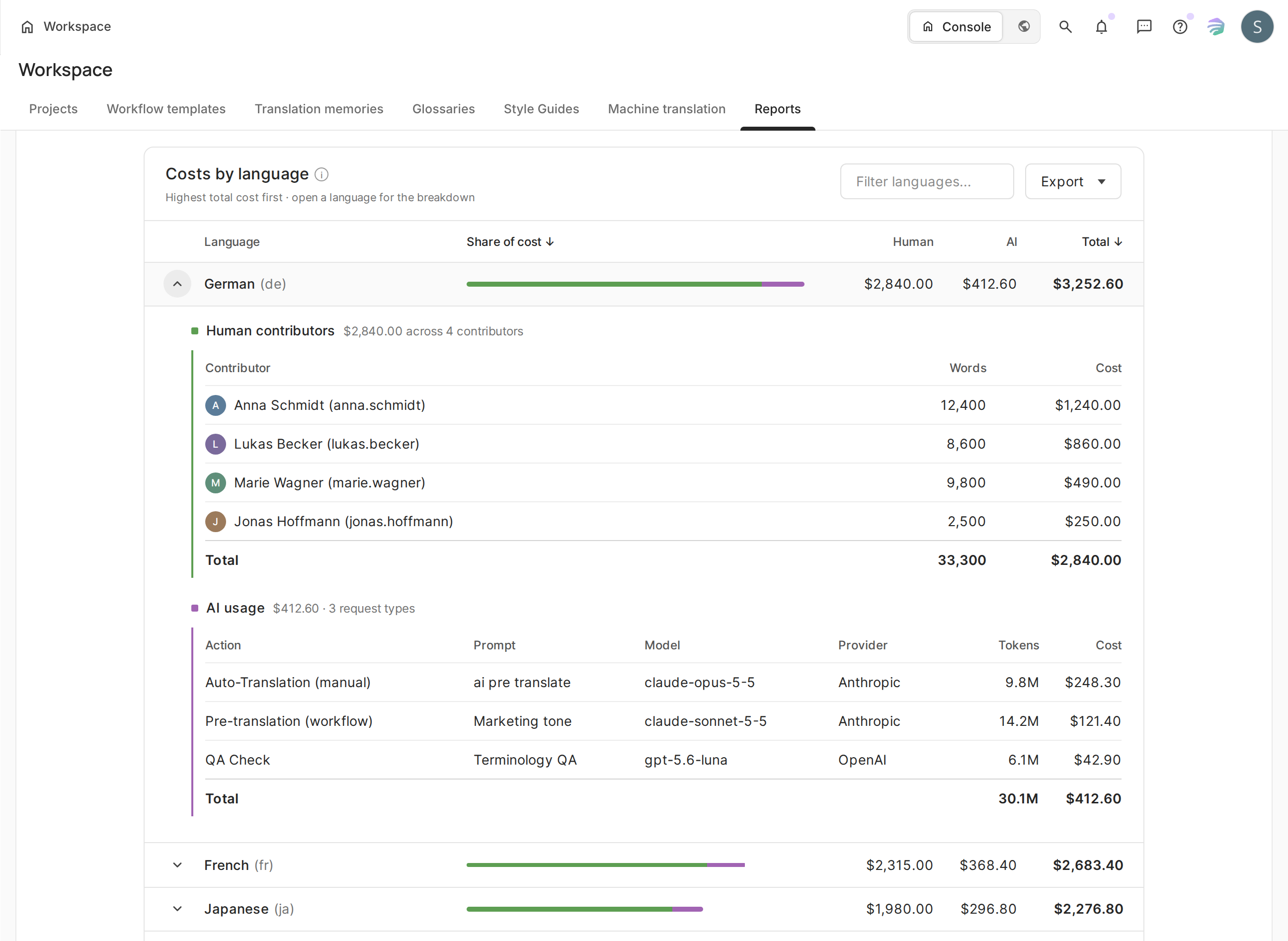Expand the Japanese language row

point(177,909)
